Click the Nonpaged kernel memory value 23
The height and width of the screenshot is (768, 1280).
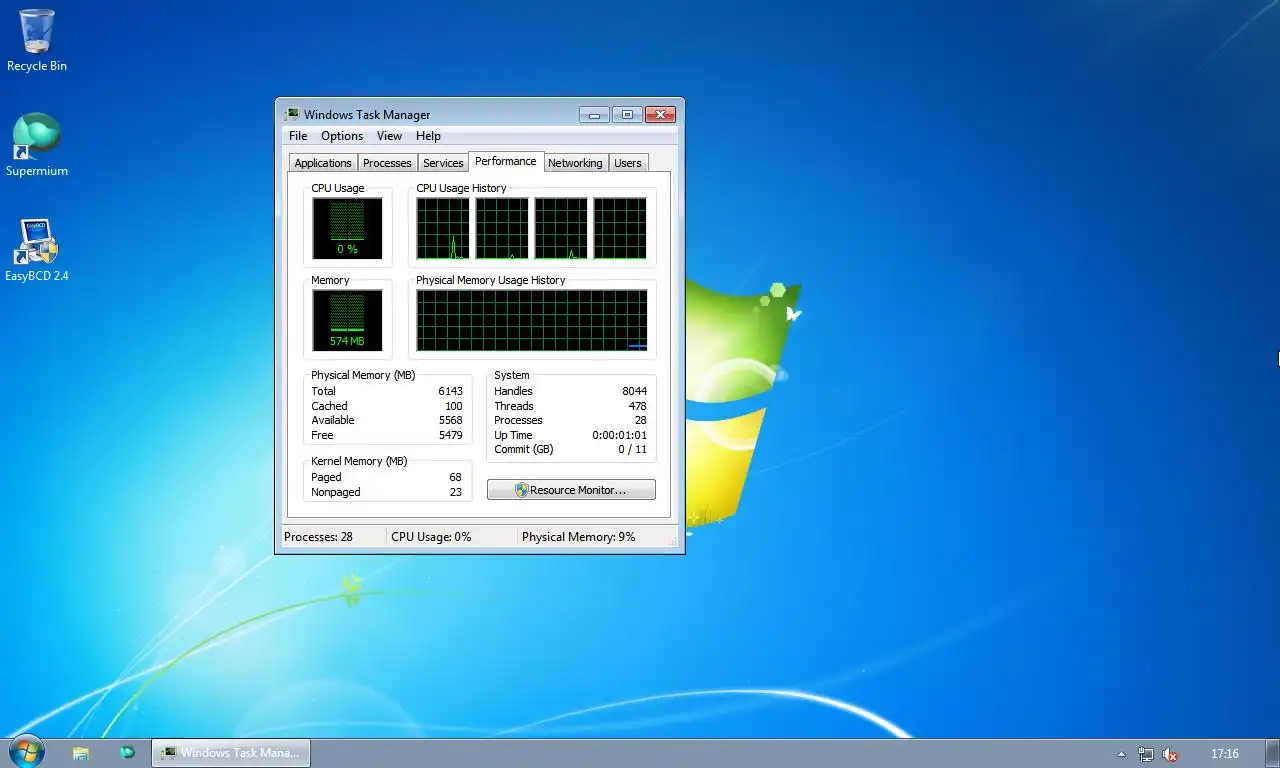click(x=455, y=492)
